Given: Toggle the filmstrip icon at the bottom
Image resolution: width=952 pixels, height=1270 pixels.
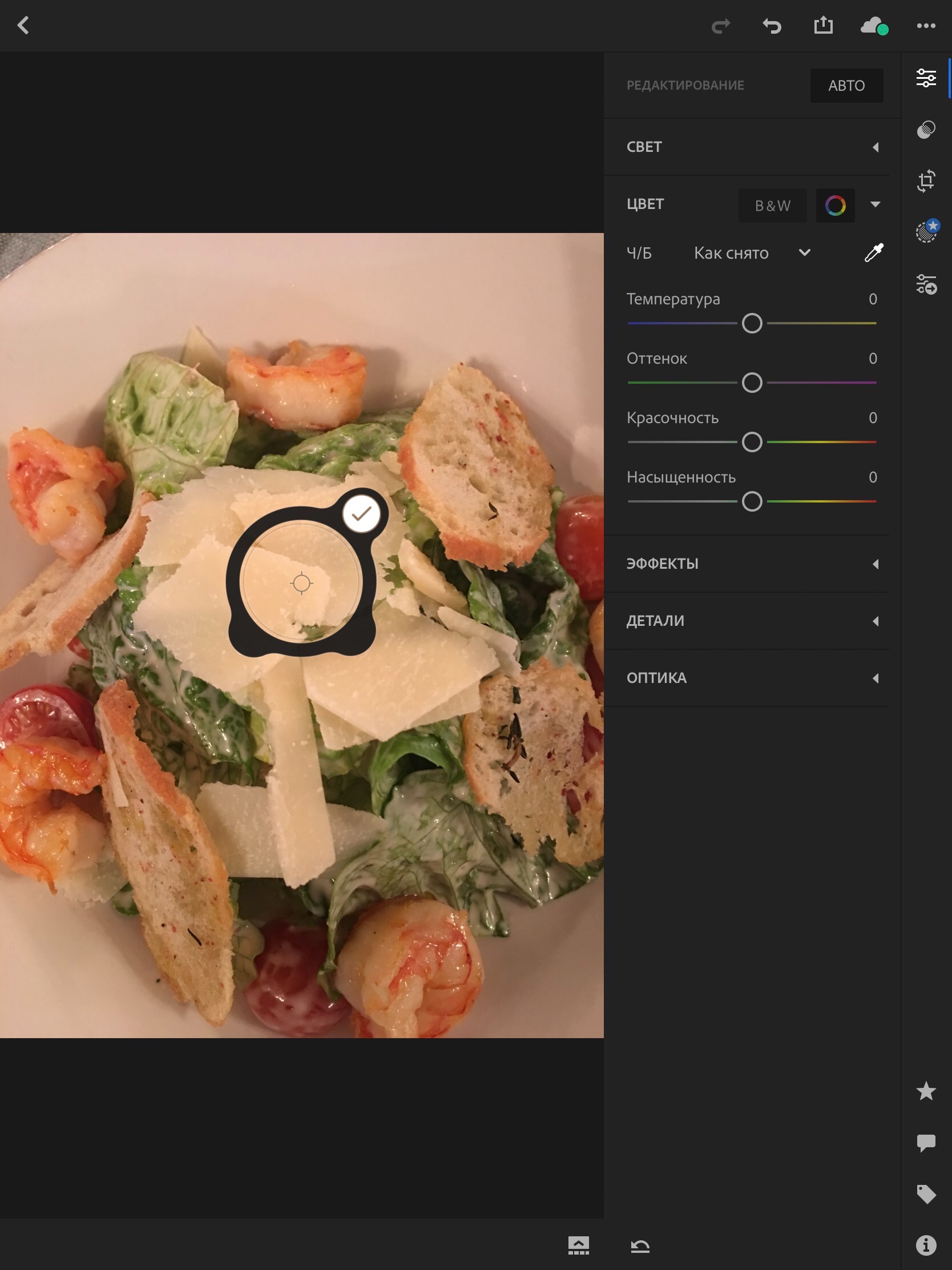Looking at the screenshot, I should (578, 1245).
